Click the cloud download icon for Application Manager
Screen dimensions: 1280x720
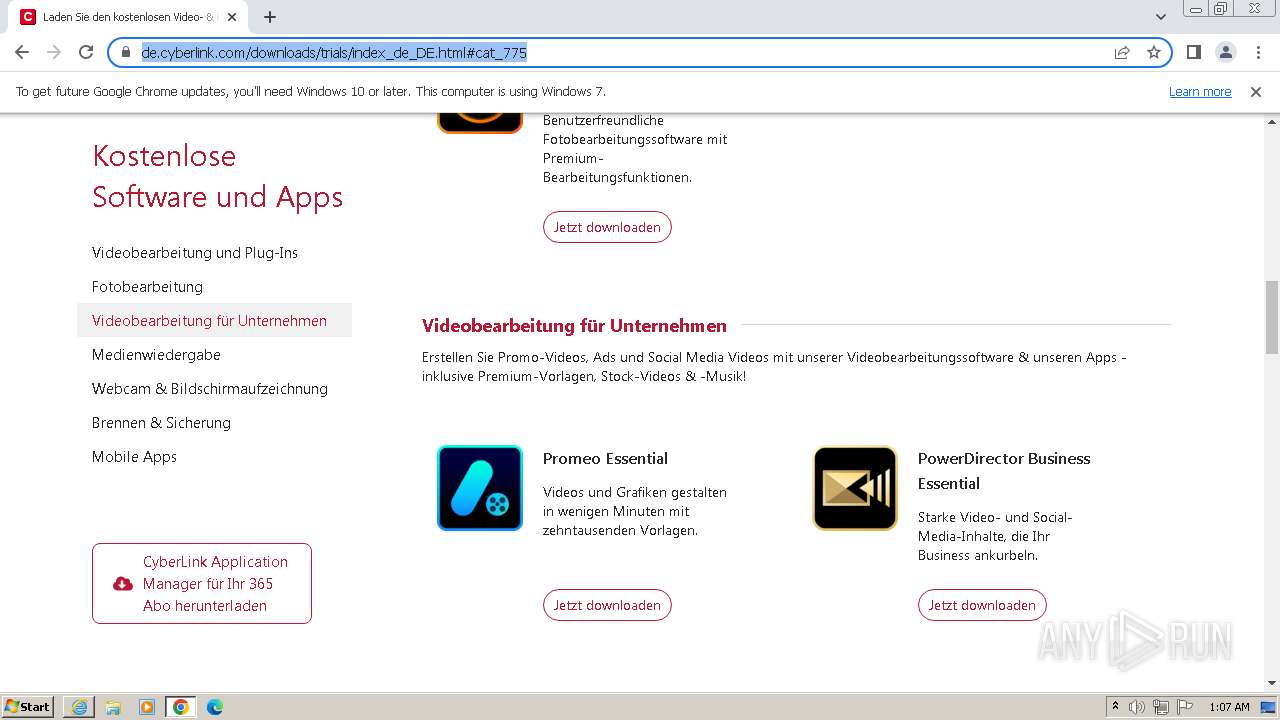click(123, 584)
